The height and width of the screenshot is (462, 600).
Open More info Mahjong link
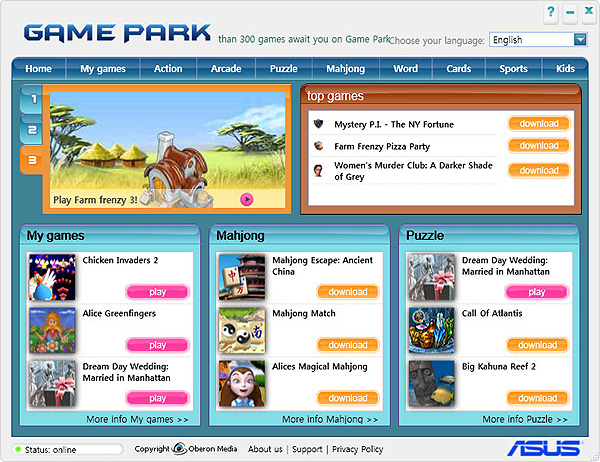pos(330,420)
